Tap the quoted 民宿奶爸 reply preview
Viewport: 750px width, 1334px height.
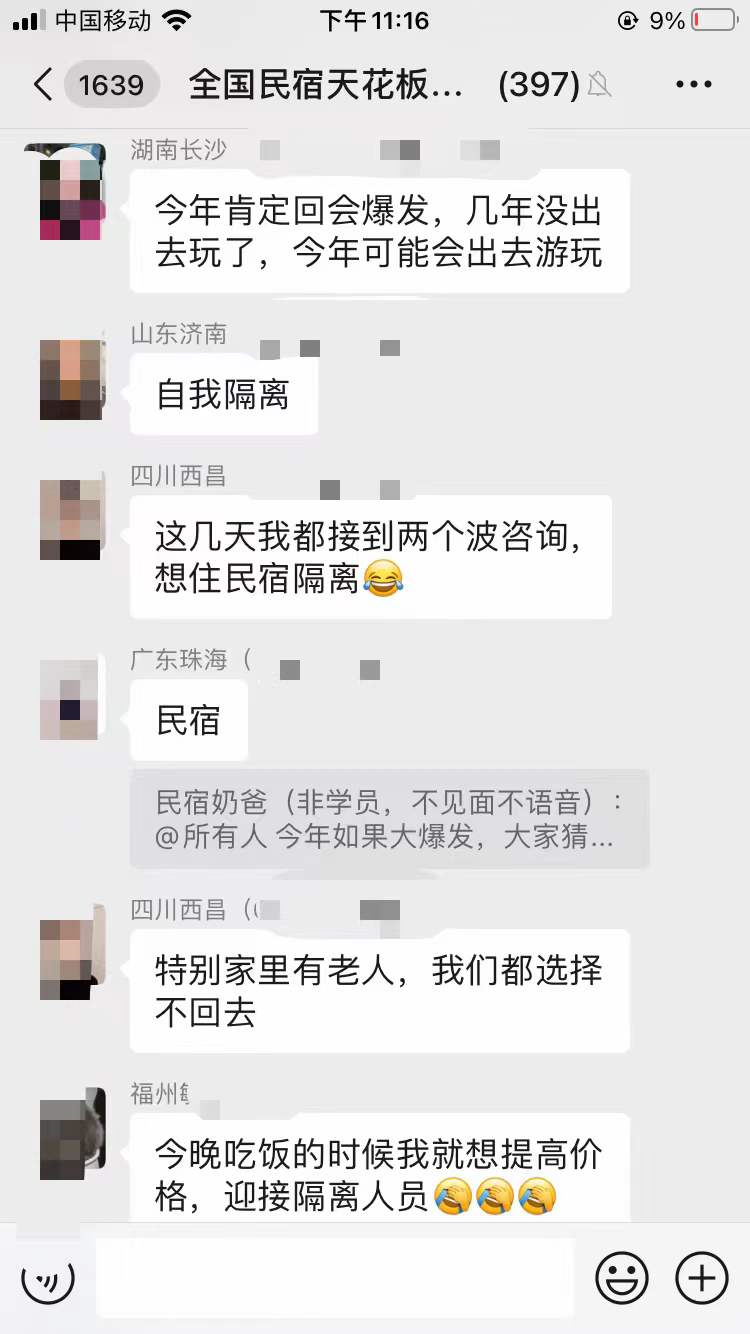click(x=390, y=819)
